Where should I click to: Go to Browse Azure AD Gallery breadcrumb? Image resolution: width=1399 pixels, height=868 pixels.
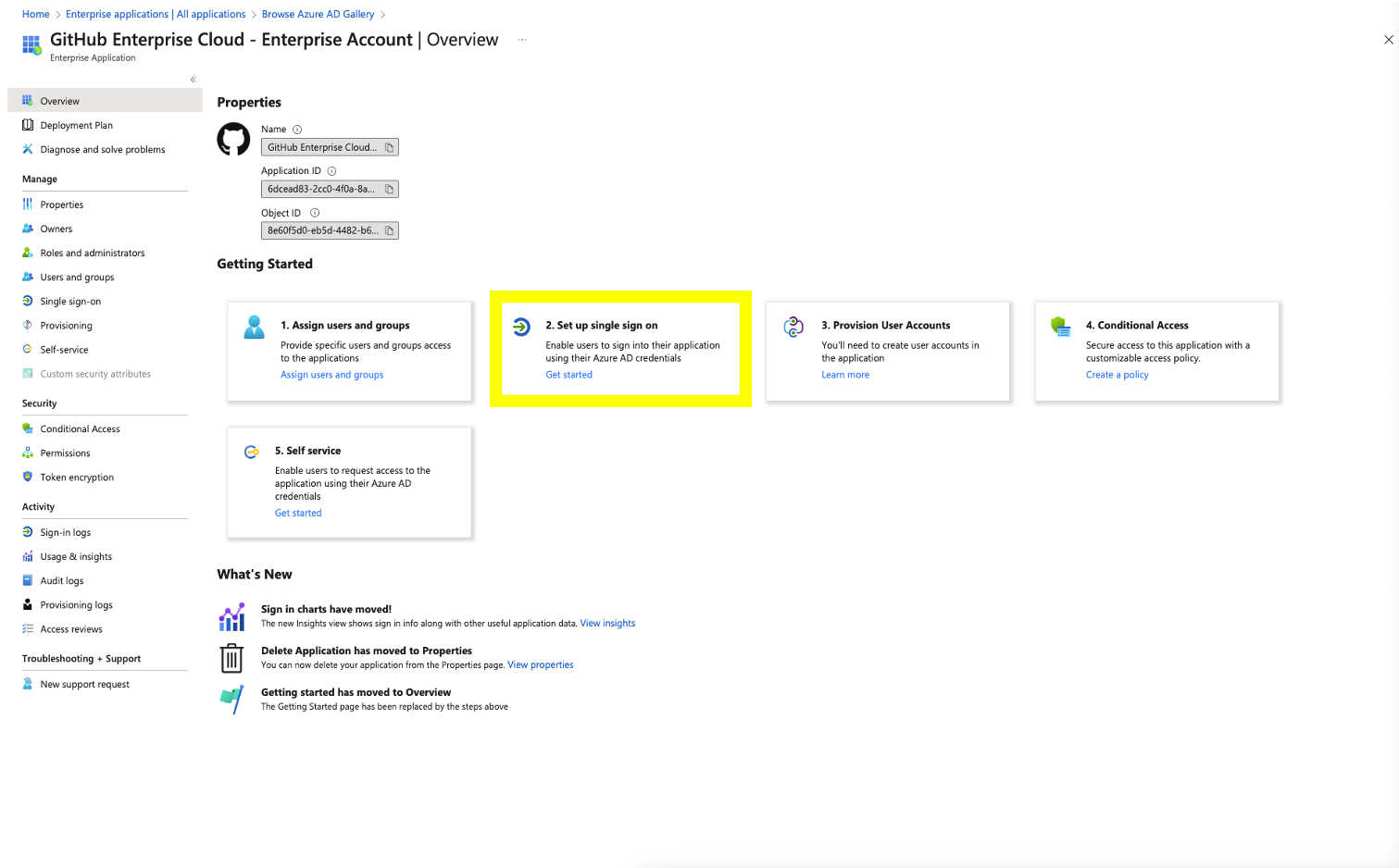[x=319, y=14]
